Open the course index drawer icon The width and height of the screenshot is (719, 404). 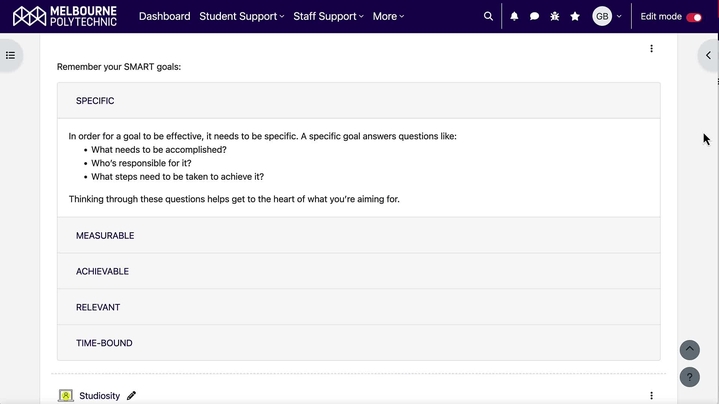pyautogui.click(x=11, y=55)
